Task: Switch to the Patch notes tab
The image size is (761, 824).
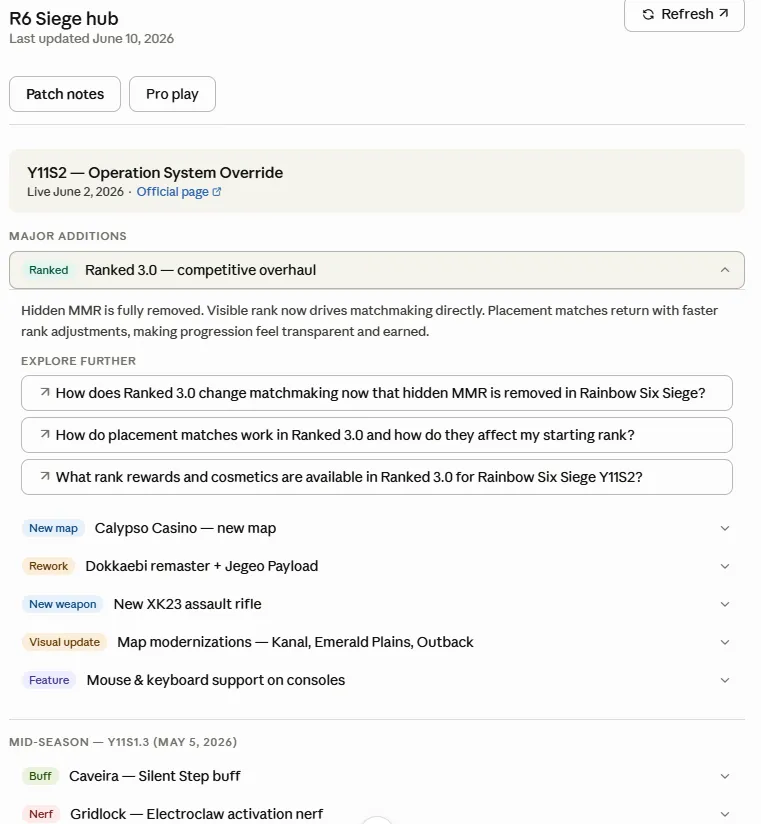Action: (x=65, y=94)
